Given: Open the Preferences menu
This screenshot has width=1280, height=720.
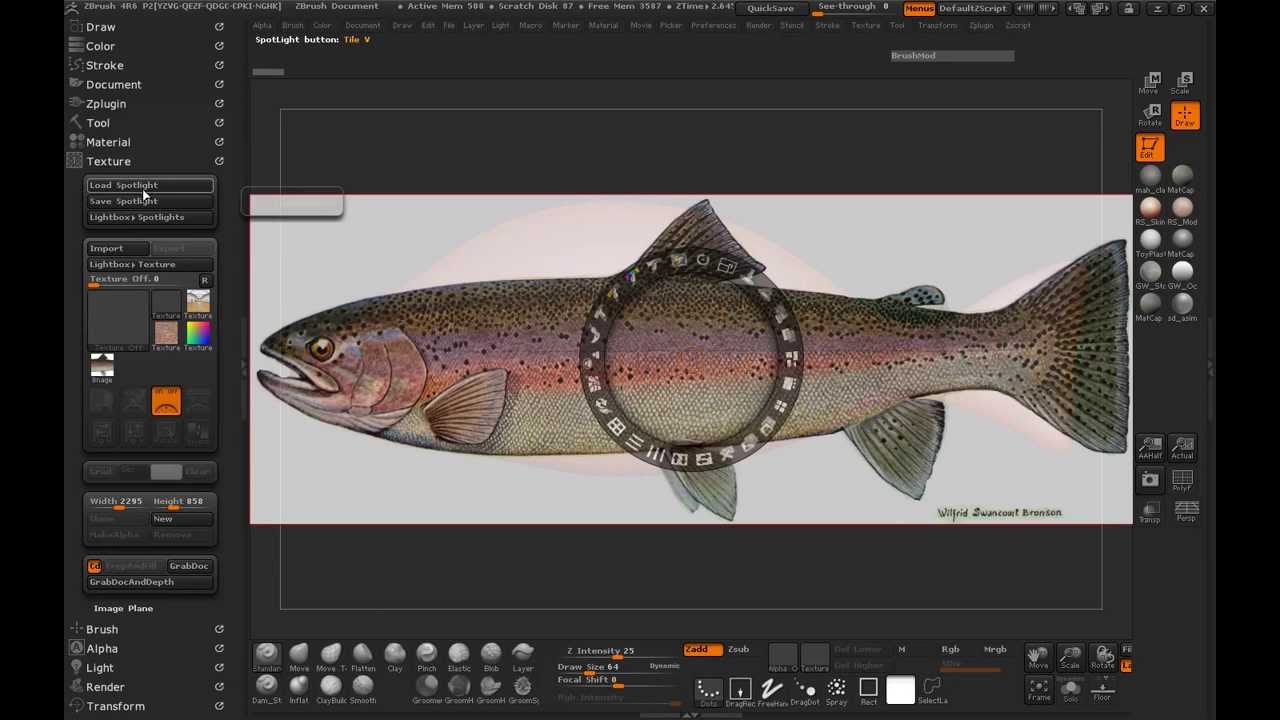Looking at the screenshot, I should click(713, 25).
